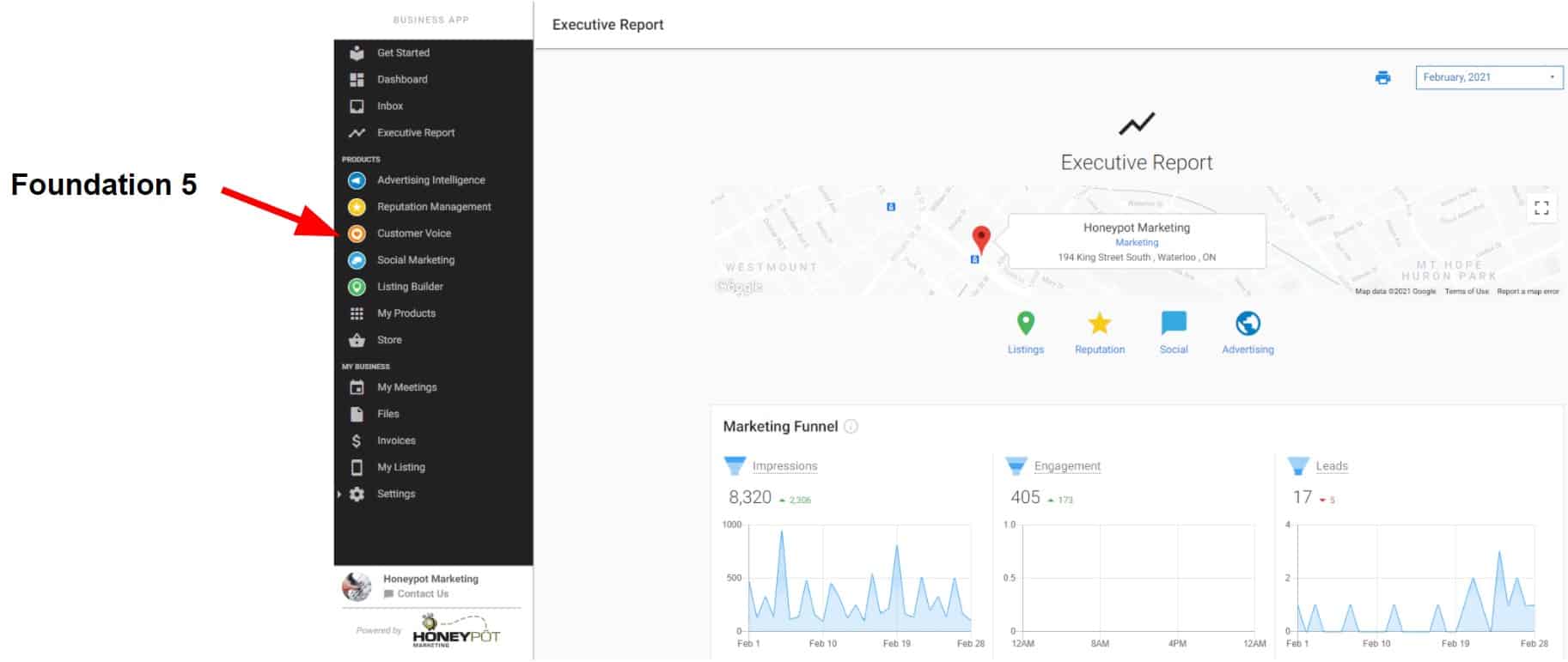Click the Store basket icon
The image size is (1568, 662).
[357, 340]
